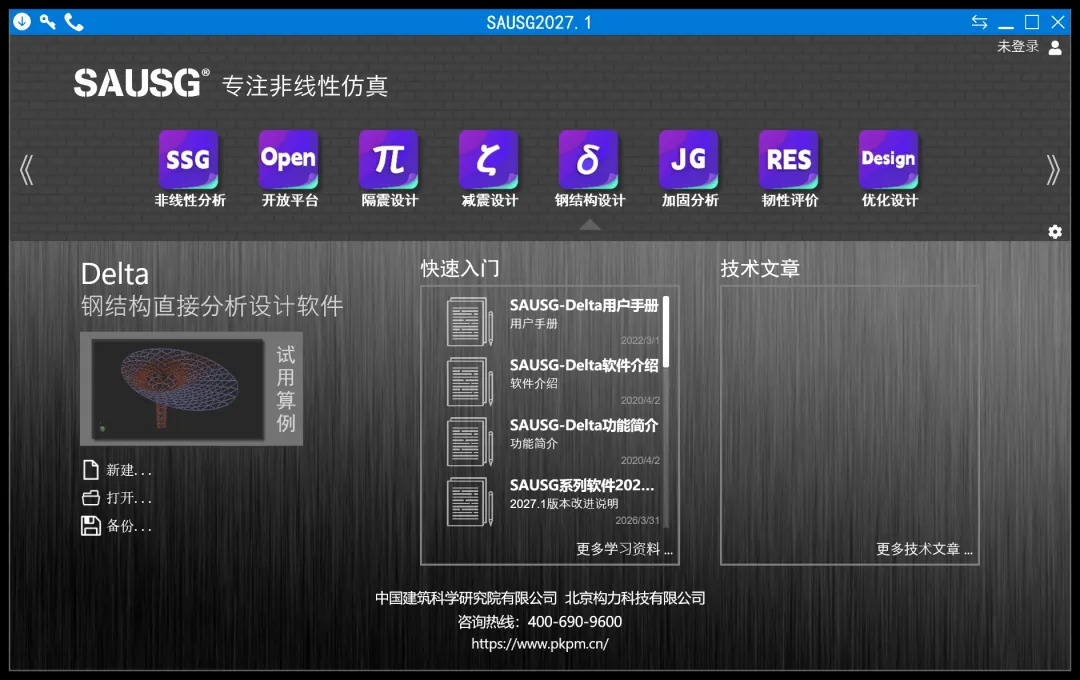Click the quick-start list scrollbar
The height and width of the screenshot is (680, 1080).
coord(666,332)
